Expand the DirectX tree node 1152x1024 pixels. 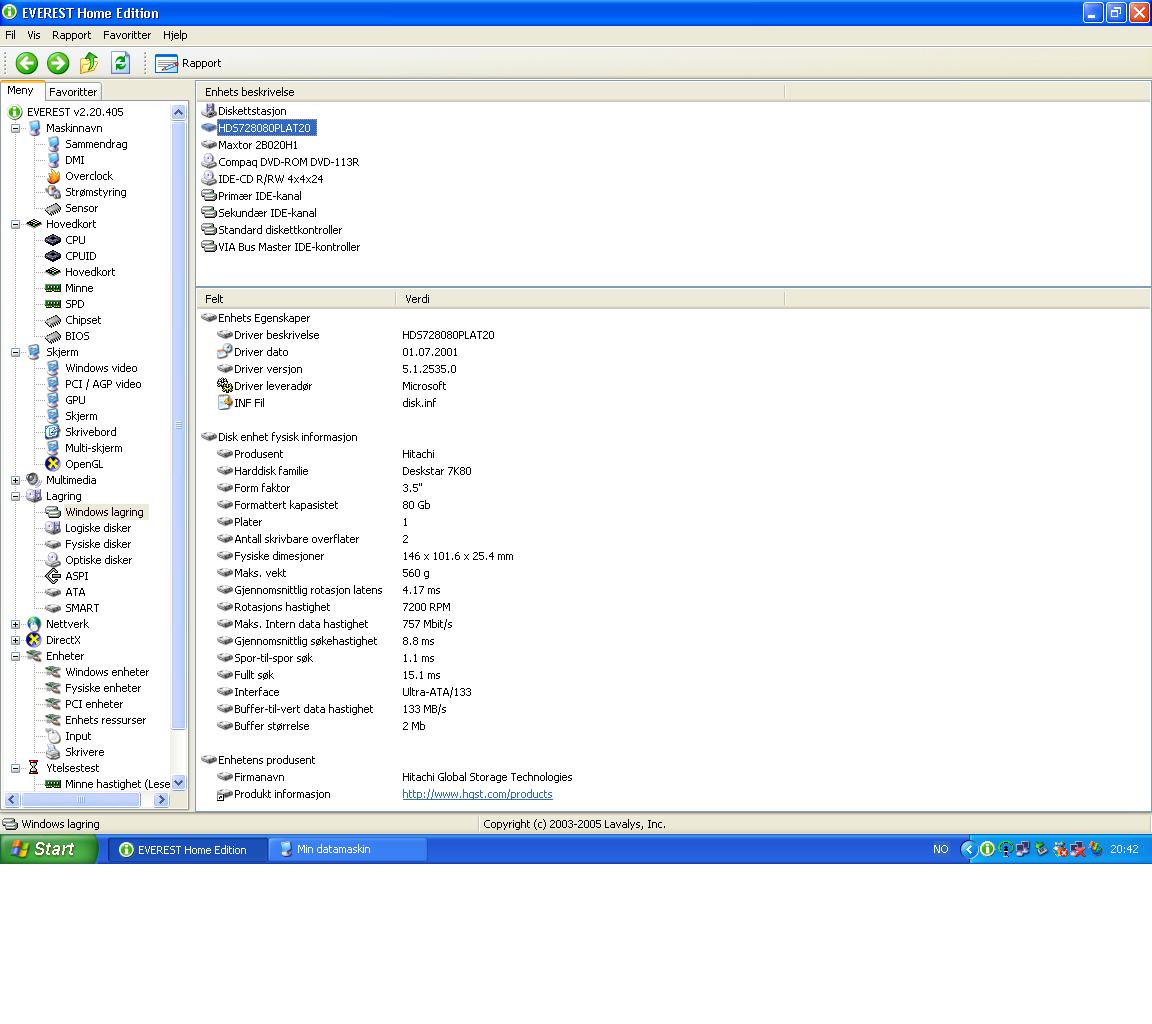[x=15, y=640]
